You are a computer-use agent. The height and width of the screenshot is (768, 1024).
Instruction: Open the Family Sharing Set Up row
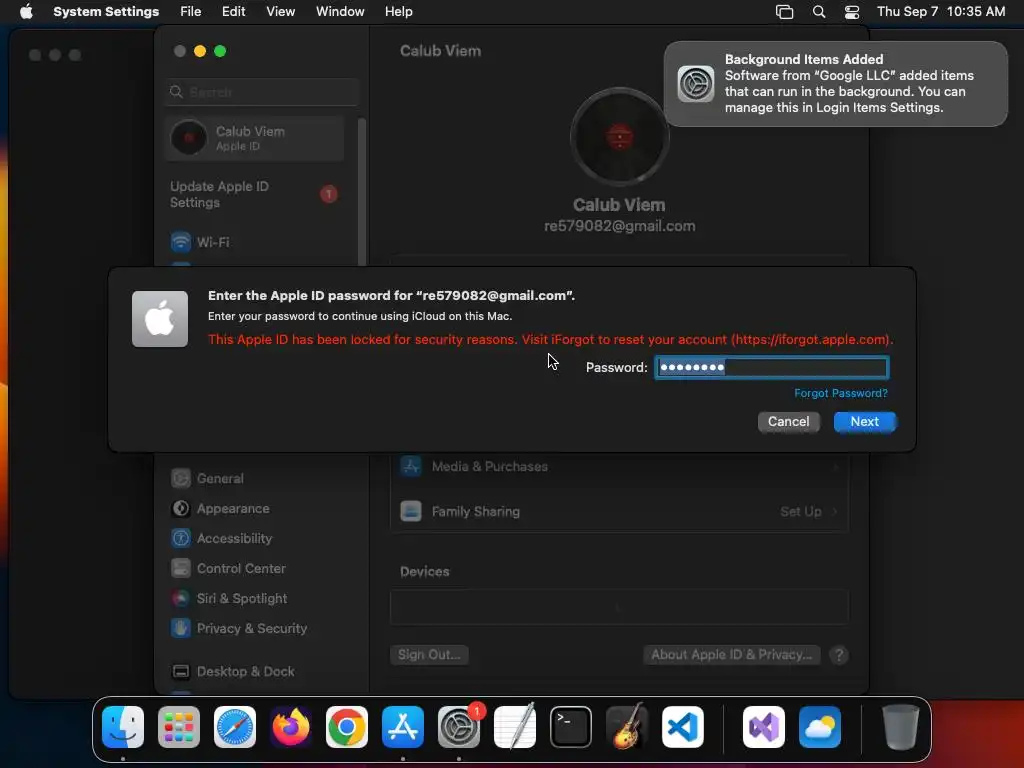point(620,511)
